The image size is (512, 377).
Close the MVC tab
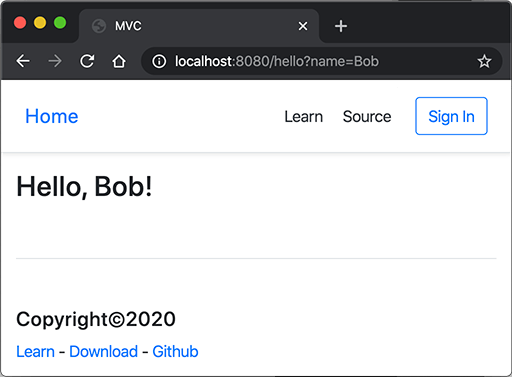[x=303, y=26]
